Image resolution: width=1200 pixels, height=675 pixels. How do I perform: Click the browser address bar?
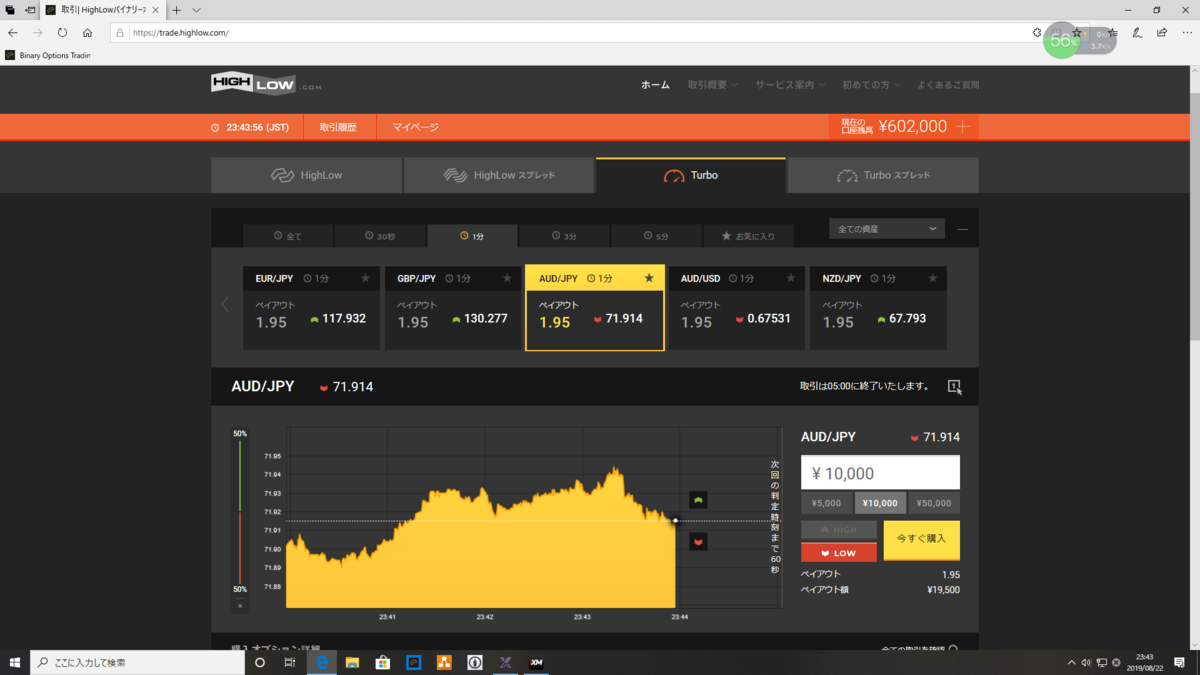[570, 33]
